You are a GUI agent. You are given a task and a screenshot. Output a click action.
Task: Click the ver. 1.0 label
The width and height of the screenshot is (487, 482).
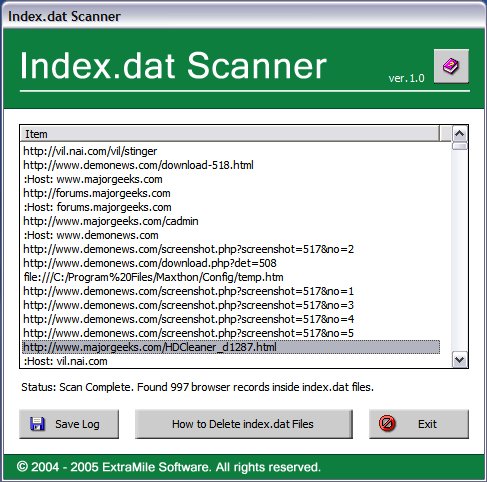[x=406, y=78]
